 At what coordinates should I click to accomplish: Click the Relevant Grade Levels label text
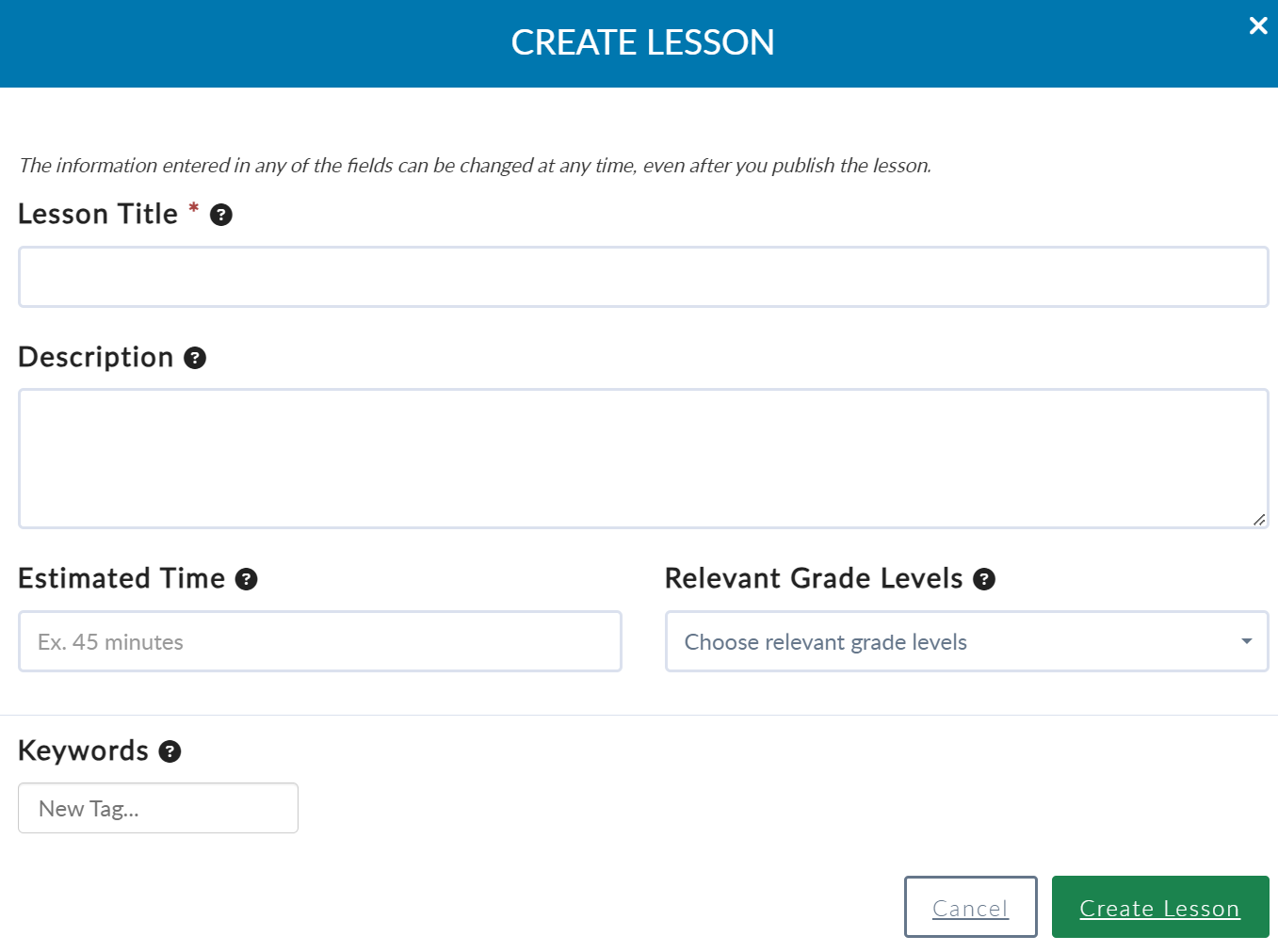click(814, 578)
